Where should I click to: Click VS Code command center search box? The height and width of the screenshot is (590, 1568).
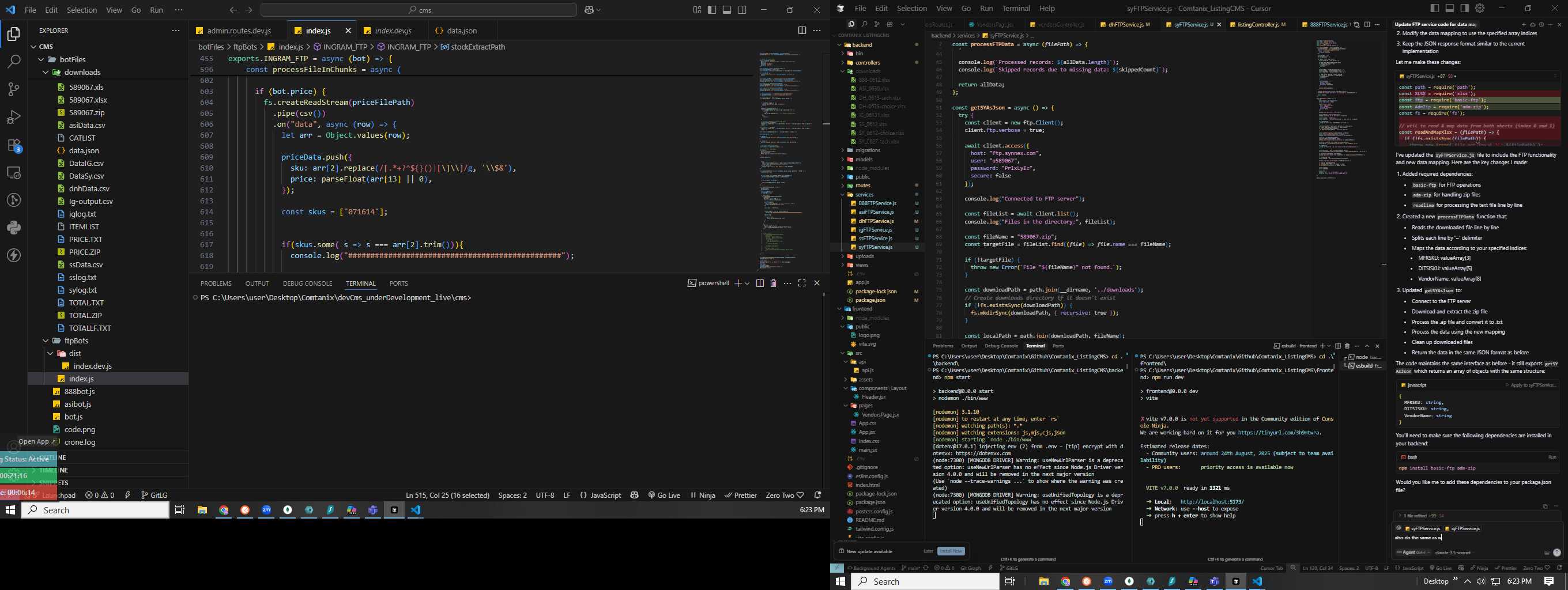pyautogui.click(x=419, y=10)
